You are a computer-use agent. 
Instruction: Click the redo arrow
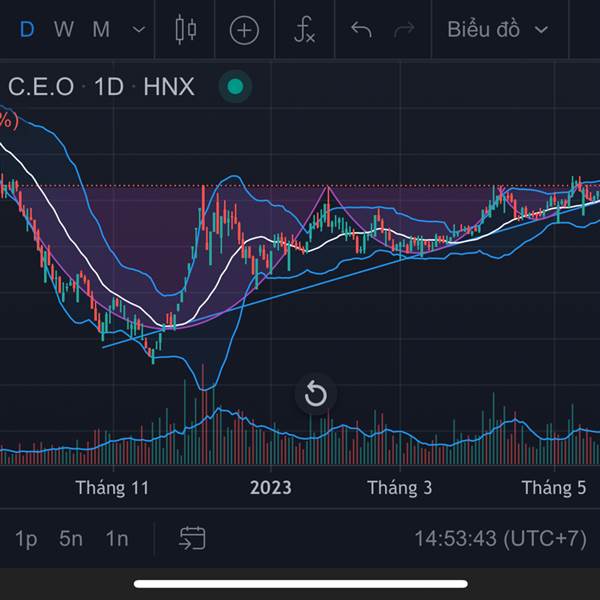(x=404, y=29)
